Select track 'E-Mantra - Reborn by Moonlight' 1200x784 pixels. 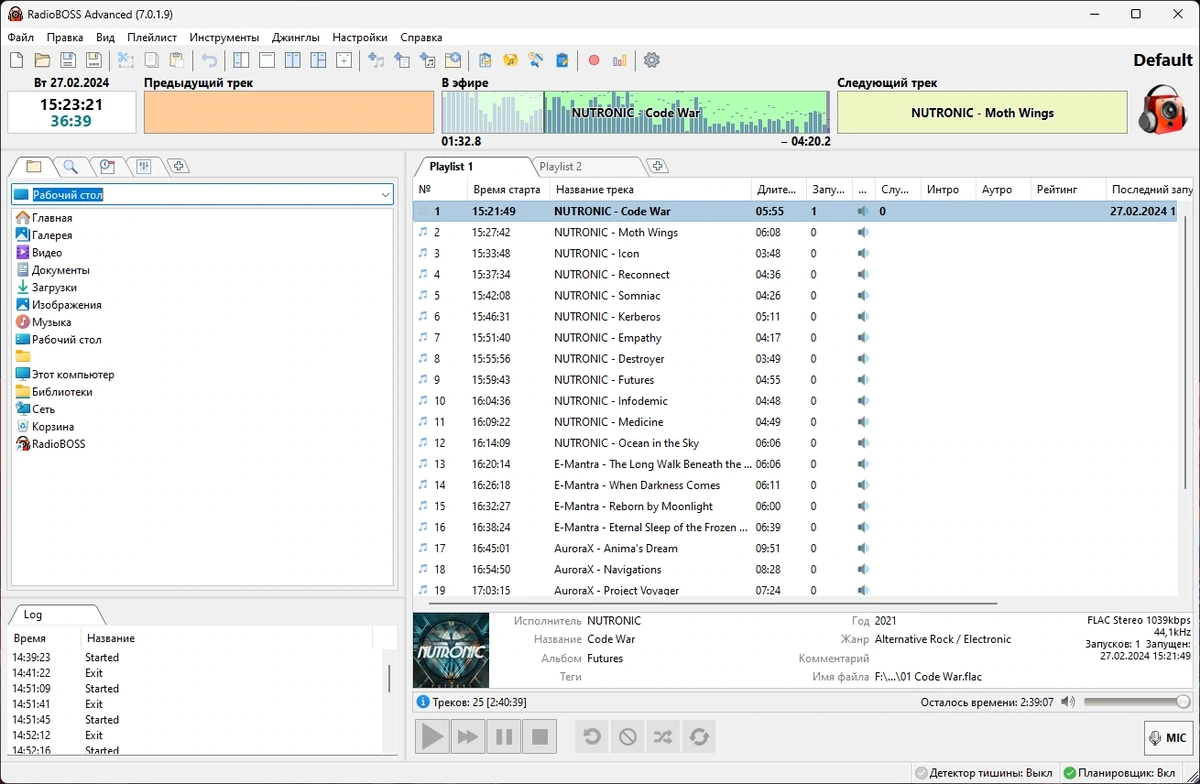634,506
